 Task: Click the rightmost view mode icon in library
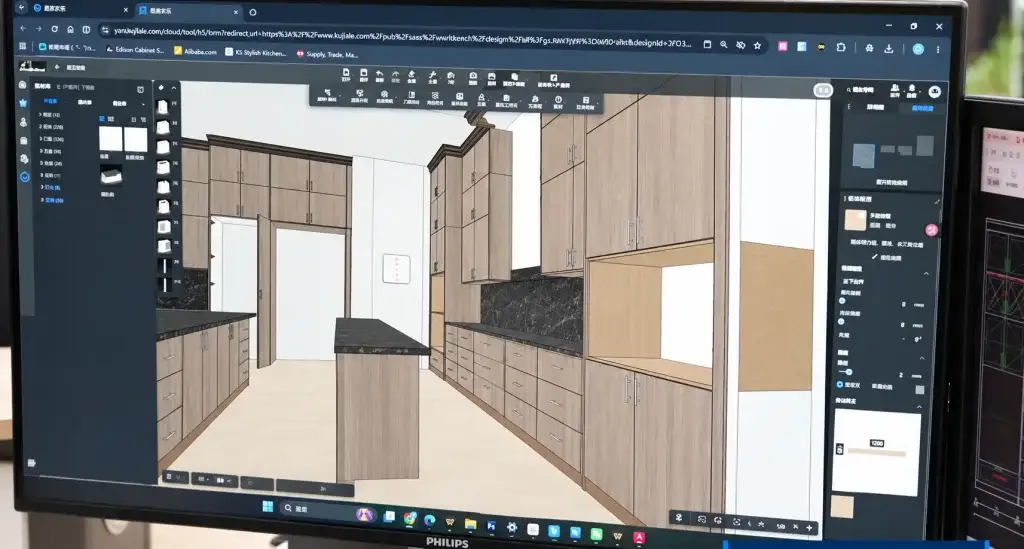(x=143, y=119)
